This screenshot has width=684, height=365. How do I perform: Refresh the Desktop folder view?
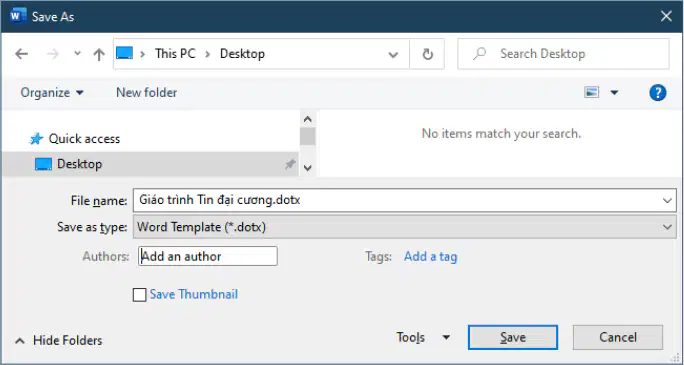point(428,54)
